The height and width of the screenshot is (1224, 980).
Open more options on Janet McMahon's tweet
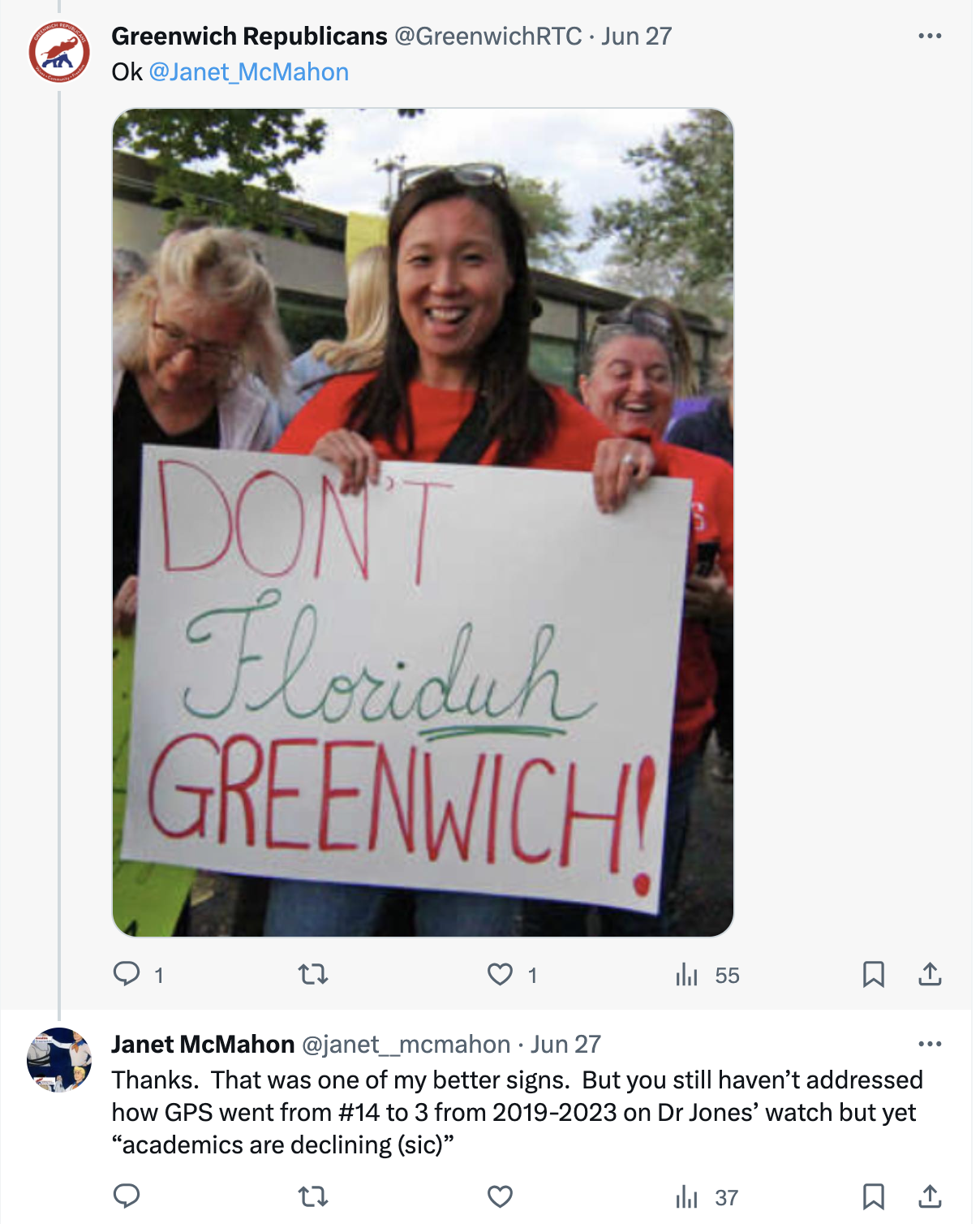(930, 1044)
